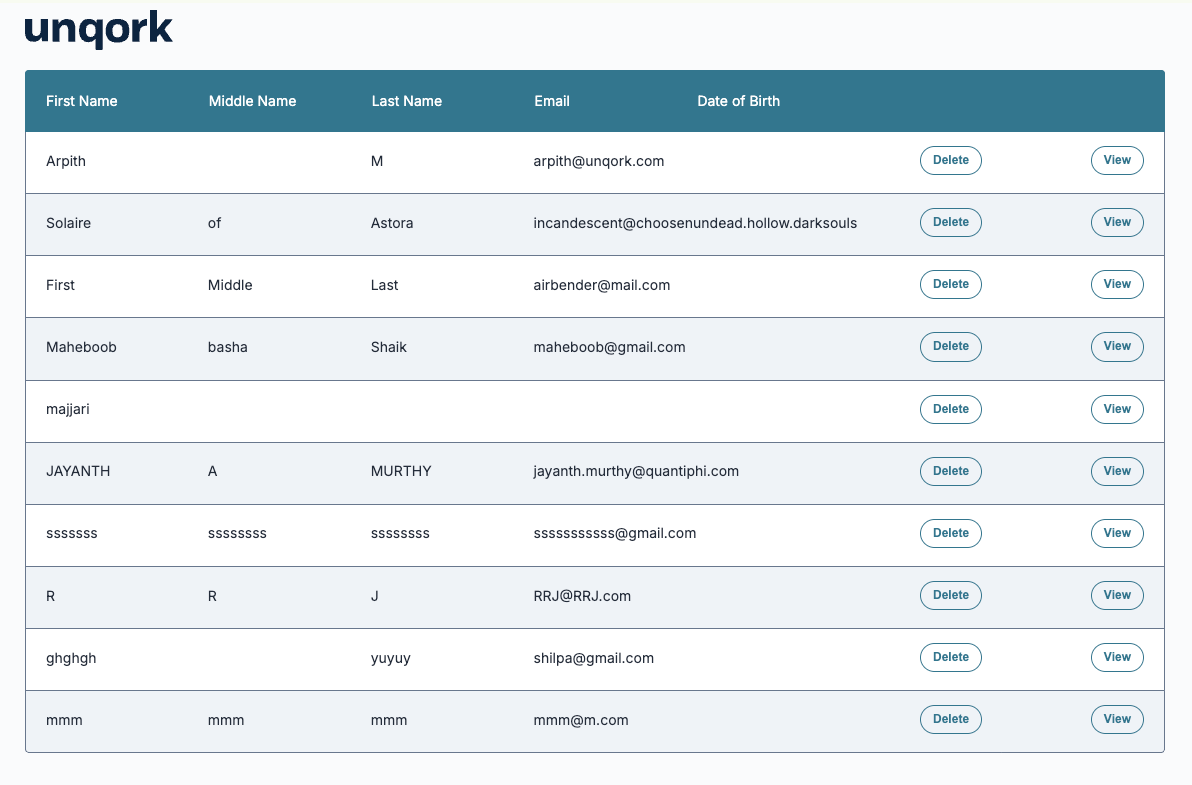Delete the Solaire of Astora row
This screenshot has width=1192, height=785.
[950, 222]
